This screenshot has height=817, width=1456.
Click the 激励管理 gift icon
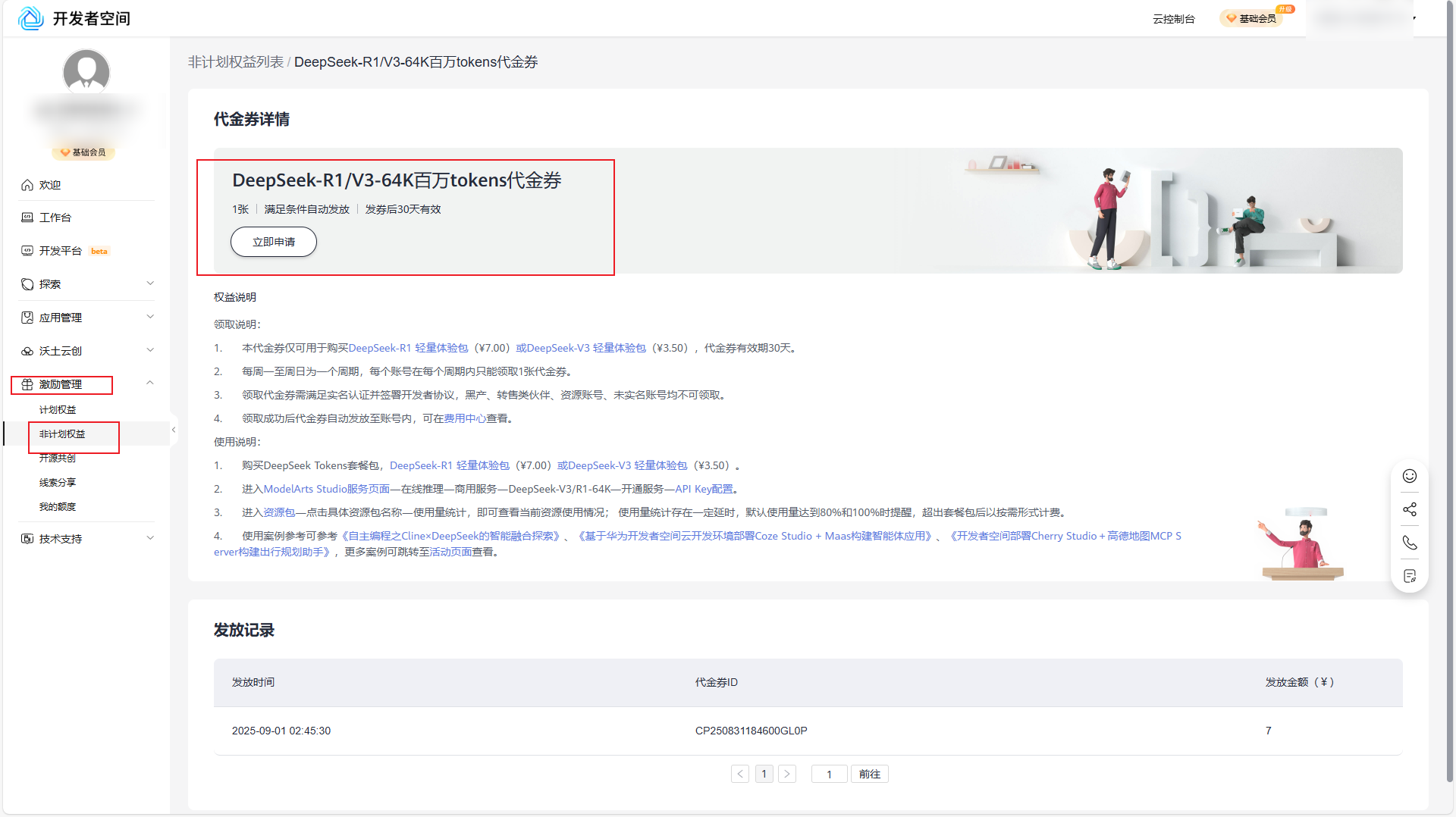(x=27, y=384)
